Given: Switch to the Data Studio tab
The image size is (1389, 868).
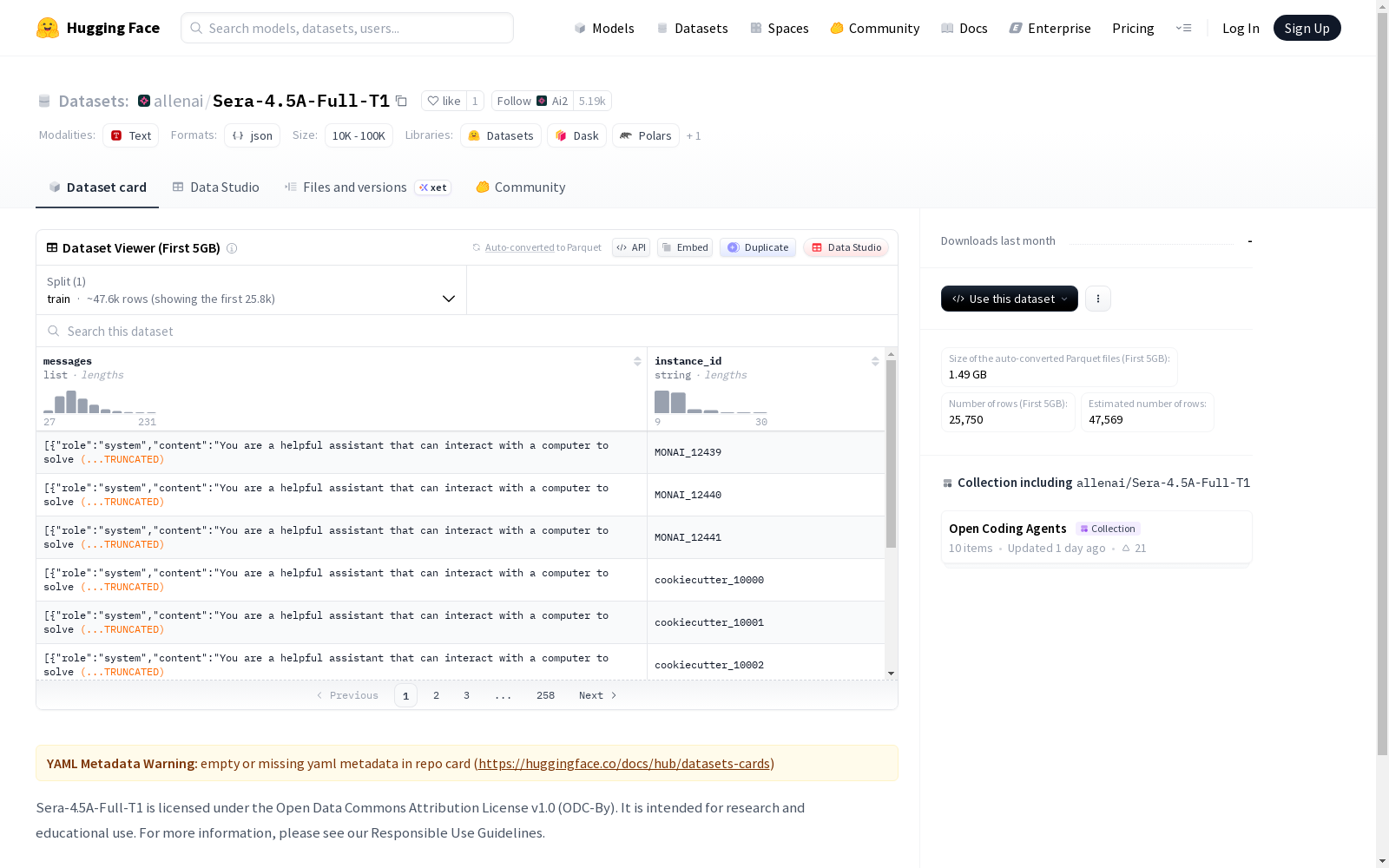Looking at the screenshot, I should 215,187.
